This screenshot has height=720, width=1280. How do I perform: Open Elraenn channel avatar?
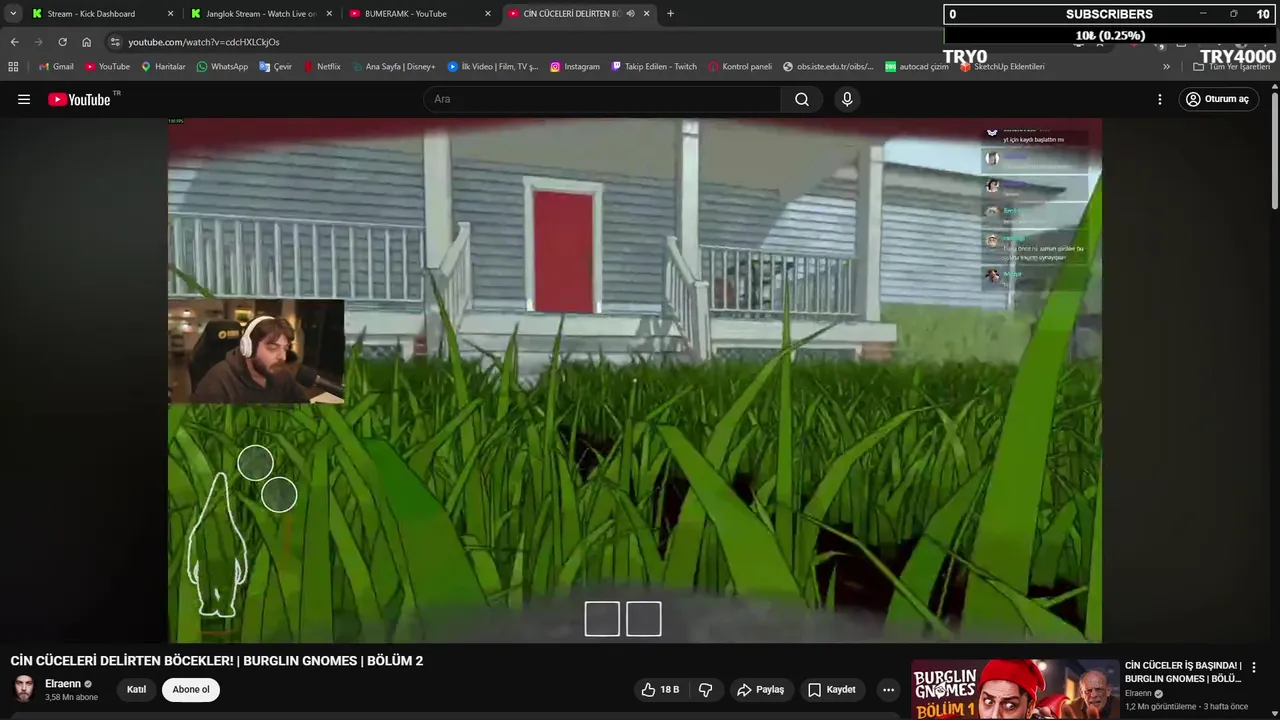pyautogui.click(x=24, y=689)
